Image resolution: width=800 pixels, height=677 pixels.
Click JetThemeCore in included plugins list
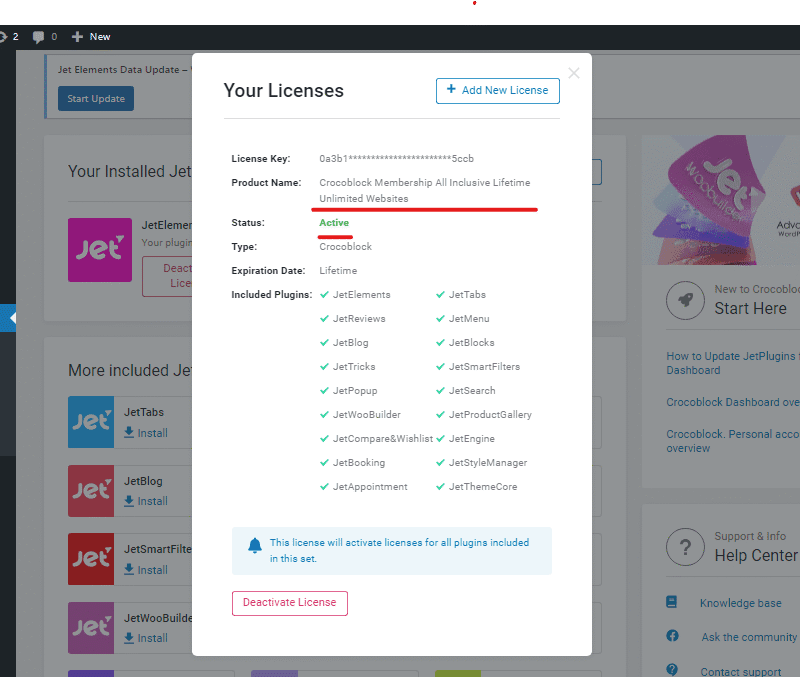tap(483, 487)
